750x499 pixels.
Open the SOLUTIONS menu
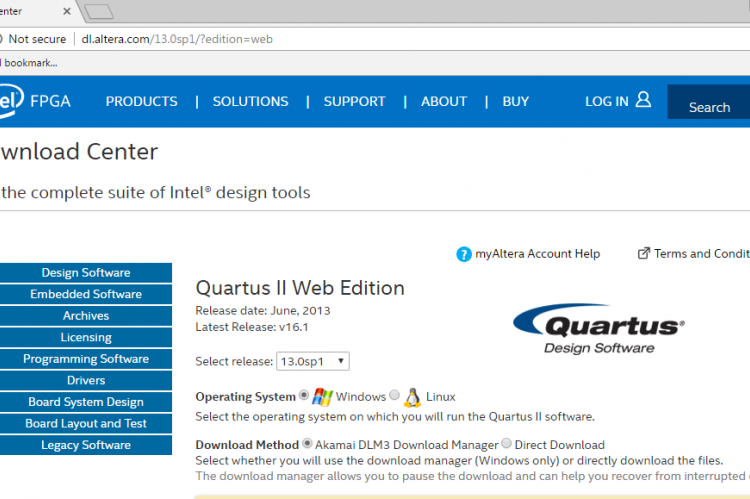pos(251,101)
